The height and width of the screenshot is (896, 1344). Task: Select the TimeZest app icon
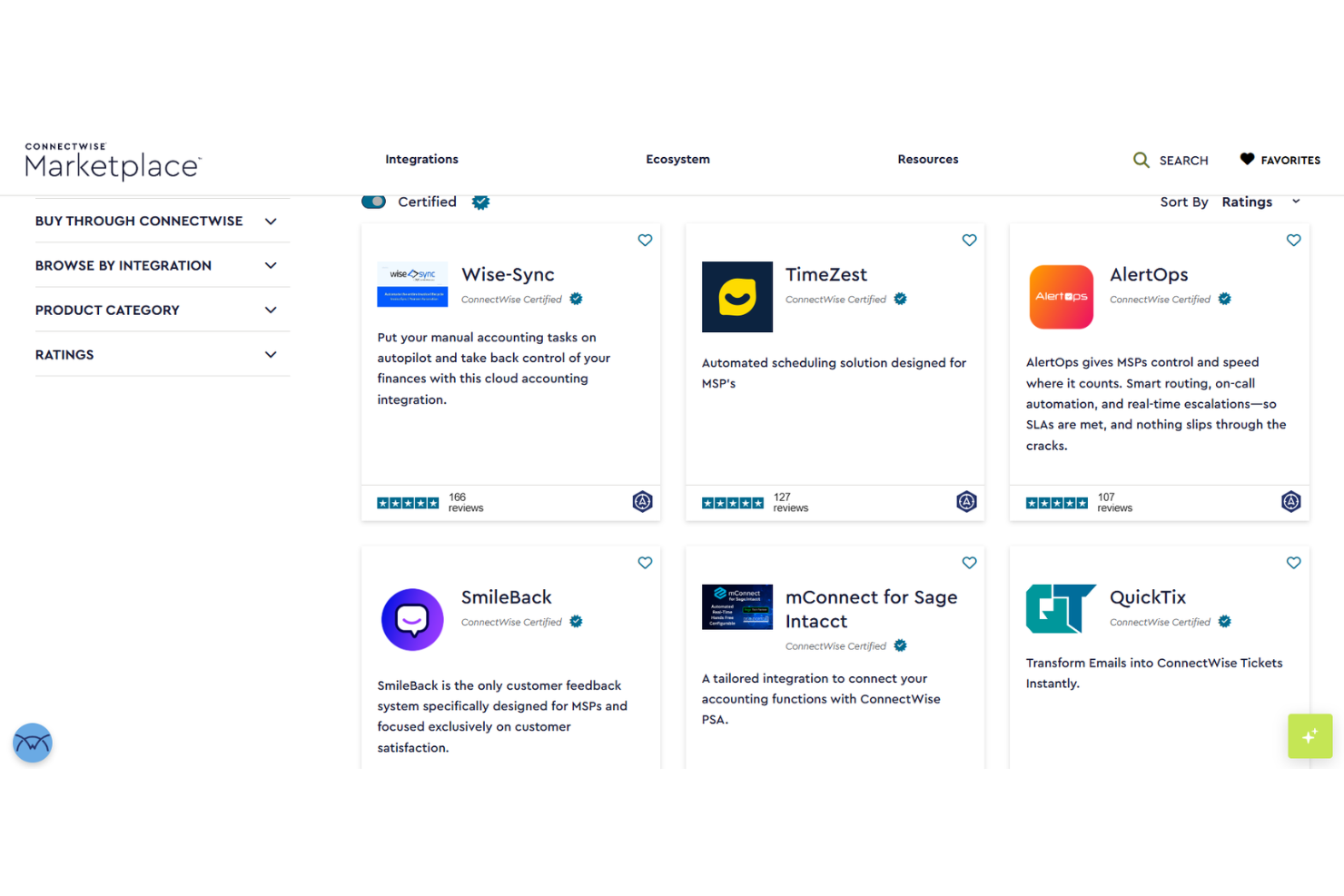coord(736,297)
